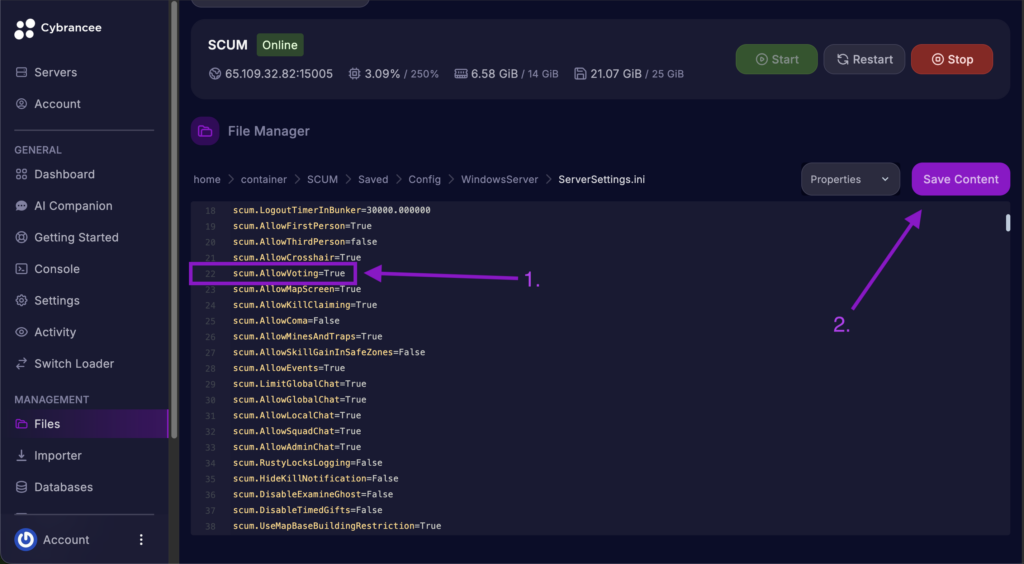
Task: Click the Activity eye icon
Action: coord(22,332)
